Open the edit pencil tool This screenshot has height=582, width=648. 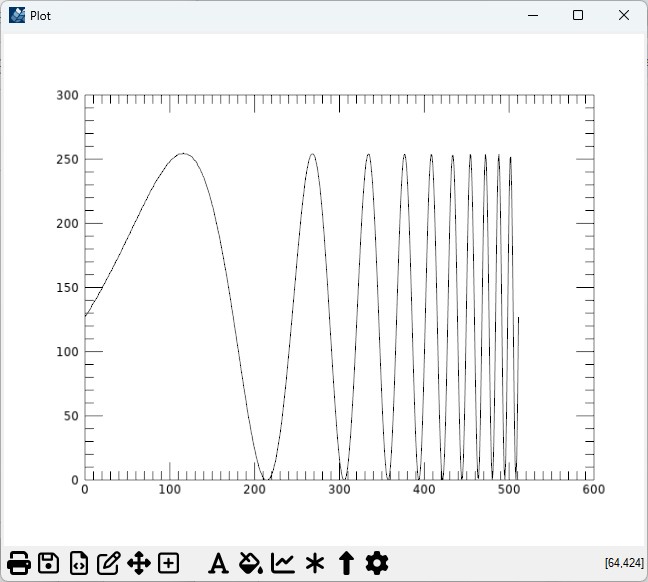point(108,563)
